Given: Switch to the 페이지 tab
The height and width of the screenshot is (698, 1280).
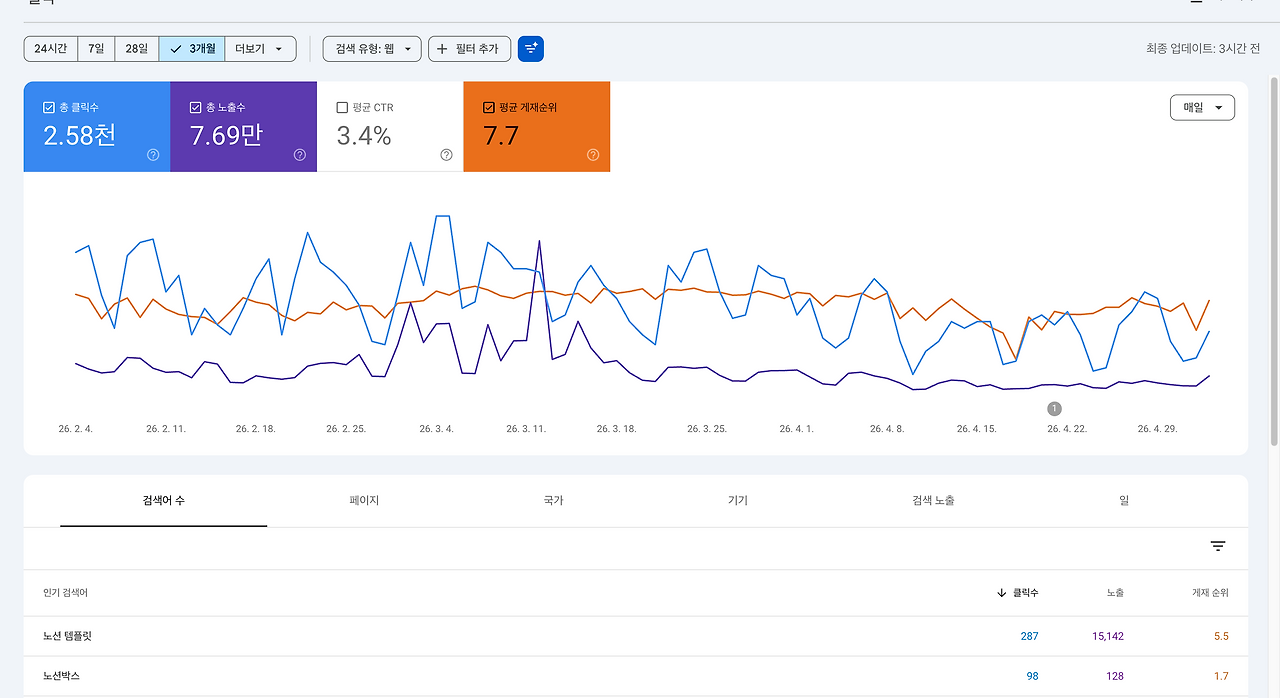Looking at the screenshot, I should pos(364,500).
